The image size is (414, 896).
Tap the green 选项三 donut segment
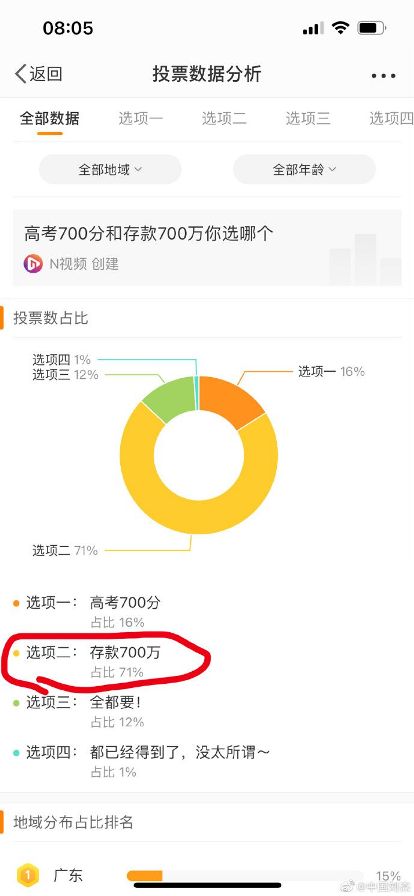(169, 398)
